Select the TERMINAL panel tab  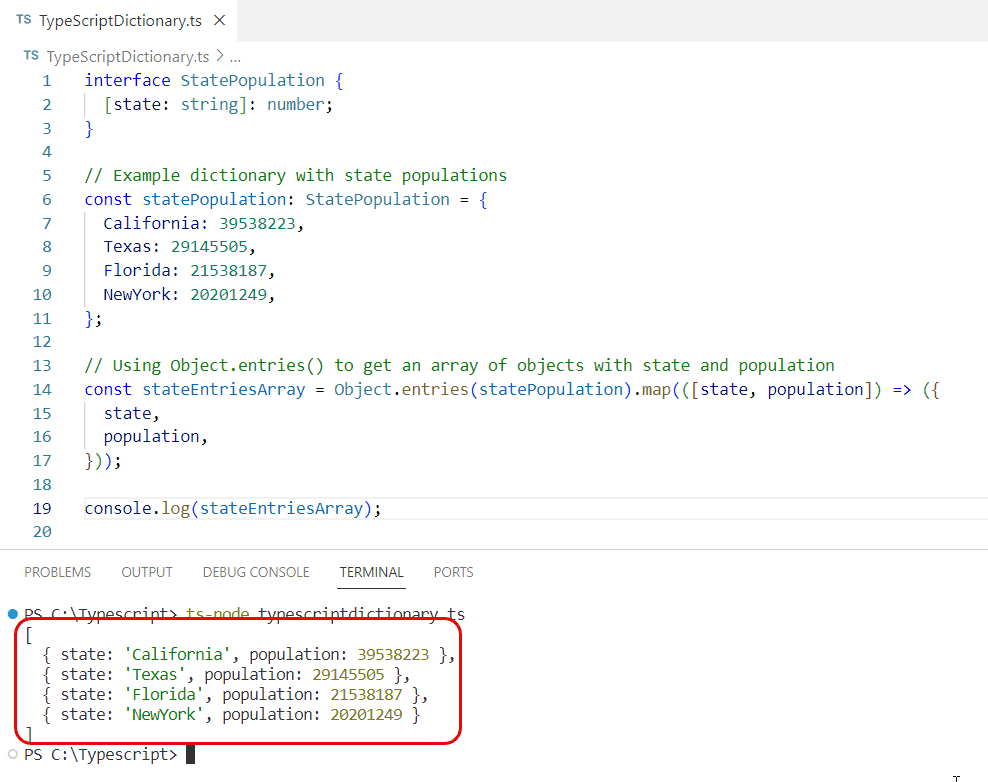(x=371, y=572)
